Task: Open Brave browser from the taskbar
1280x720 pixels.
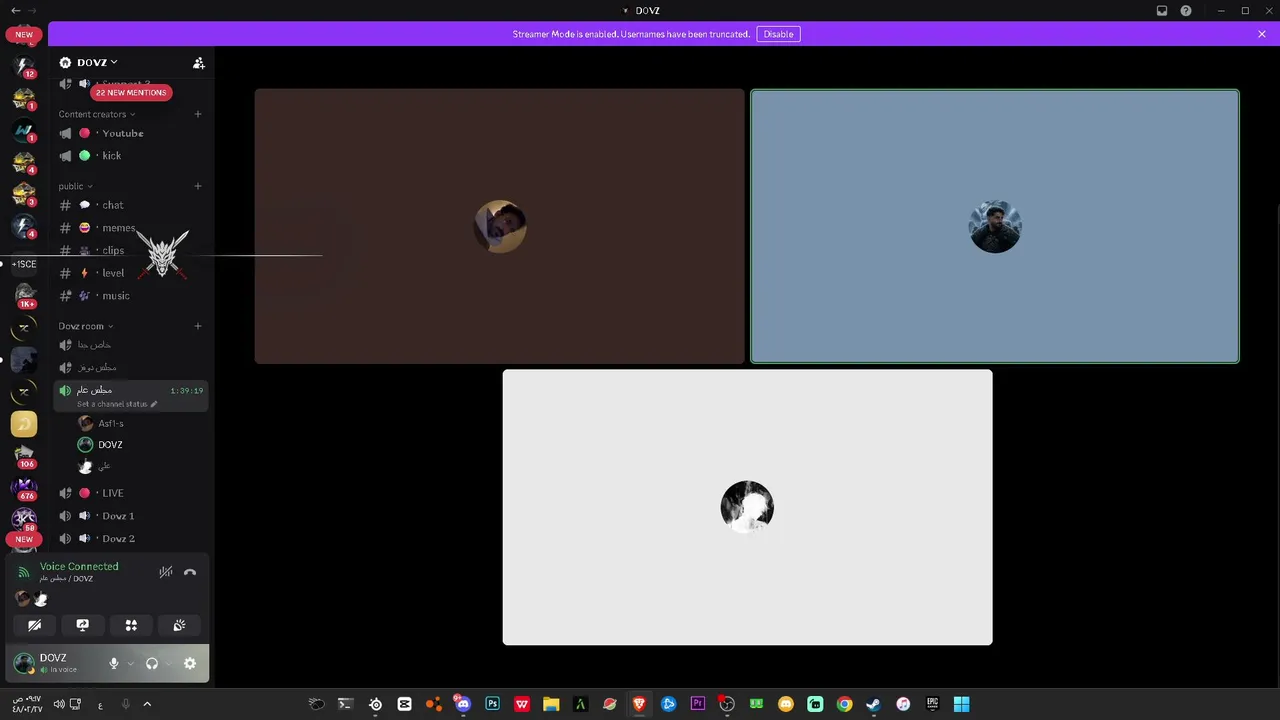Action: [639, 704]
